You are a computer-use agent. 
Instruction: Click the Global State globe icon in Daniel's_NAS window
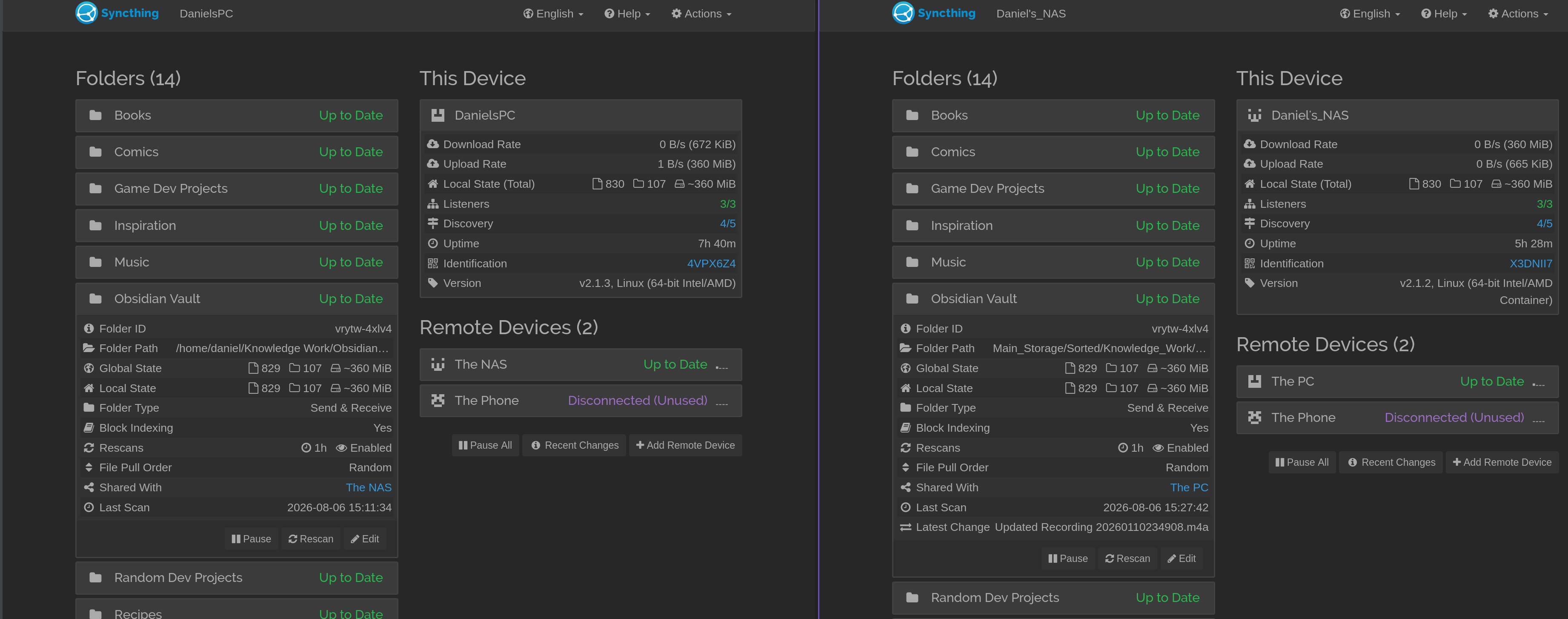[x=906, y=368]
